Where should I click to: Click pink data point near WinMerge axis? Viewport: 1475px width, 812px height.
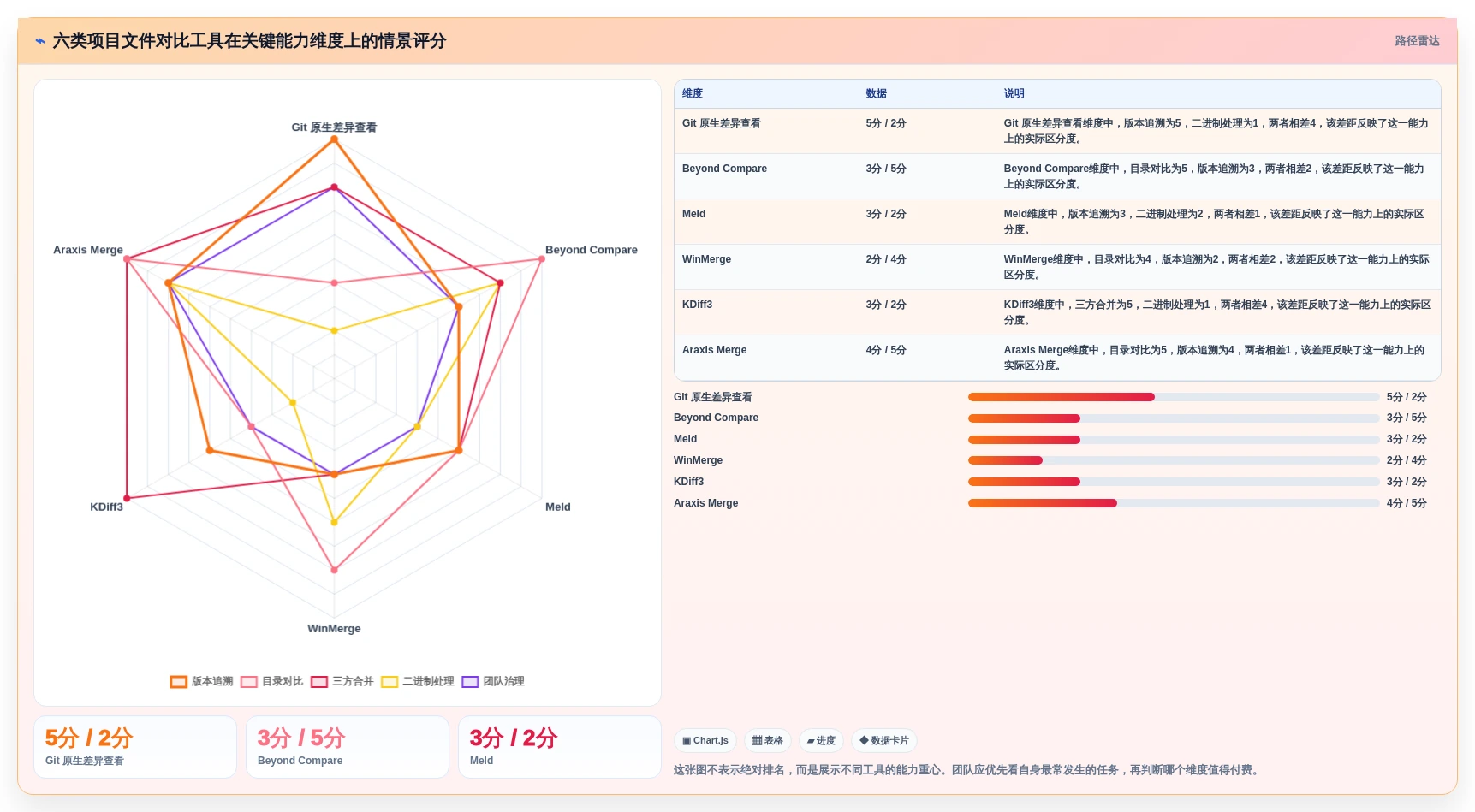[334, 570]
